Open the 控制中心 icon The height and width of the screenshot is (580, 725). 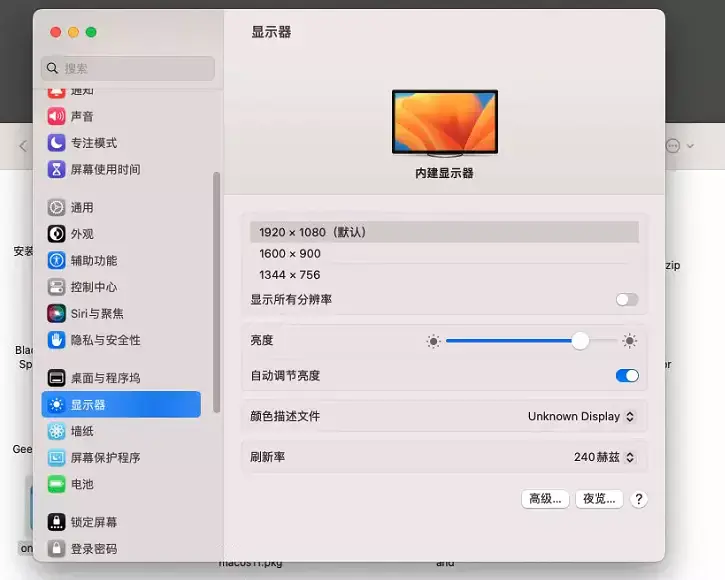pos(56,287)
